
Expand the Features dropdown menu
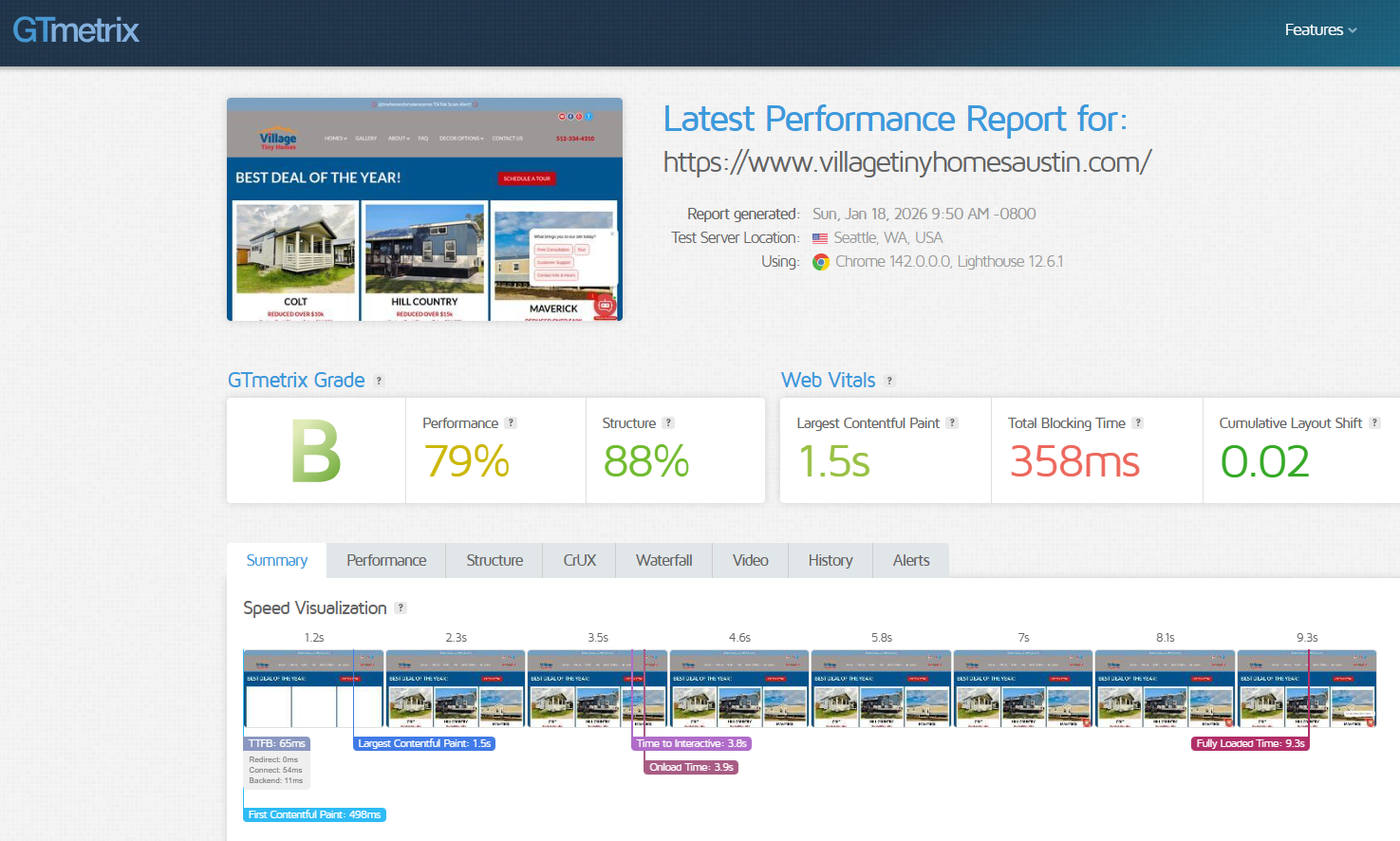1320,30
